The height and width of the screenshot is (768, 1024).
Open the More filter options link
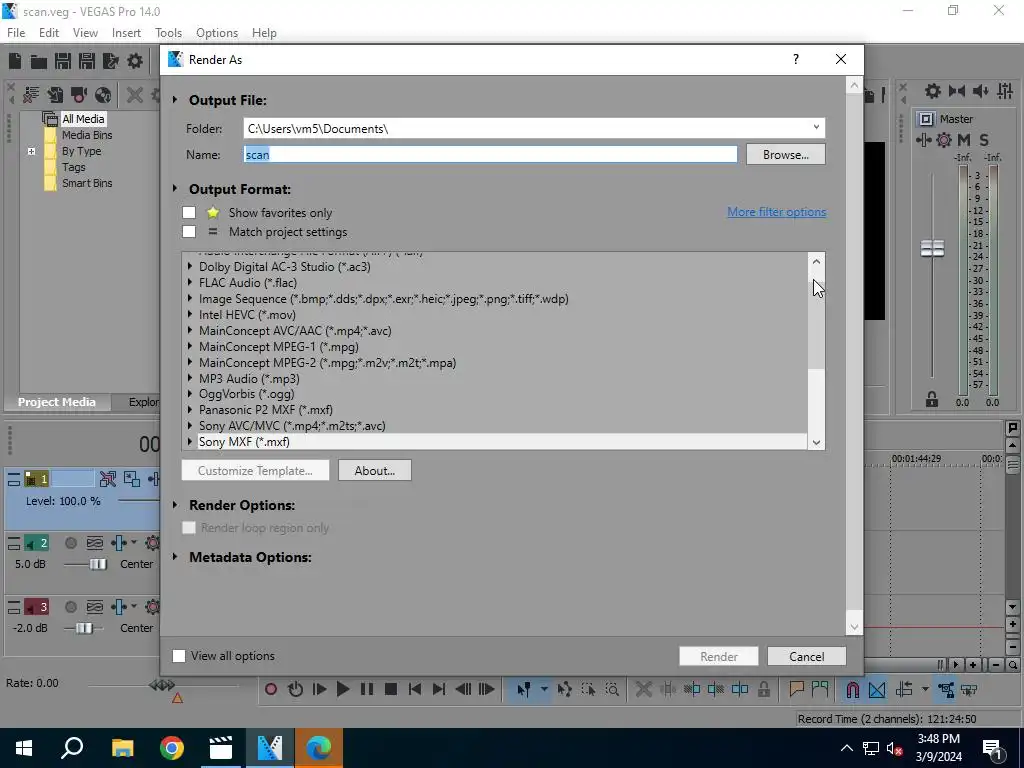[776, 212]
